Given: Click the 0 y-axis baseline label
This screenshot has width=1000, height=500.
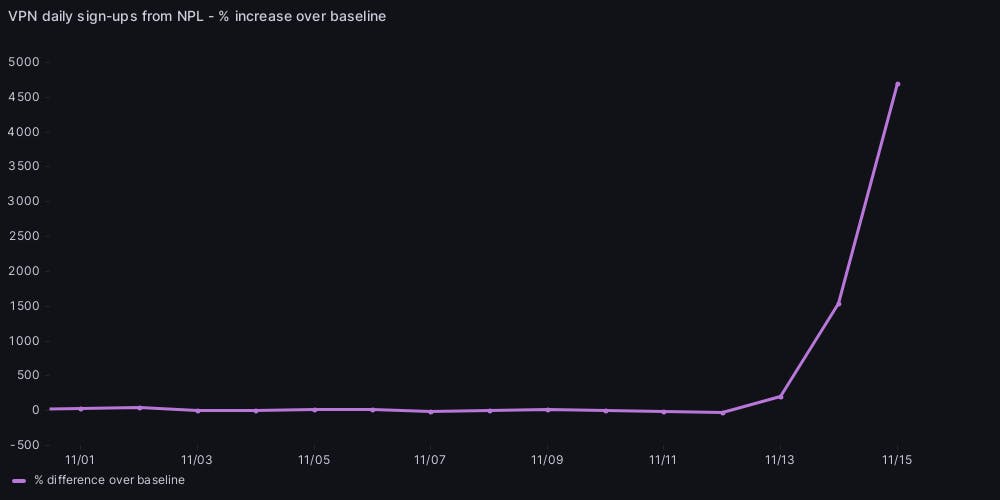Looking at the screenshot, I should pos(36,410).
